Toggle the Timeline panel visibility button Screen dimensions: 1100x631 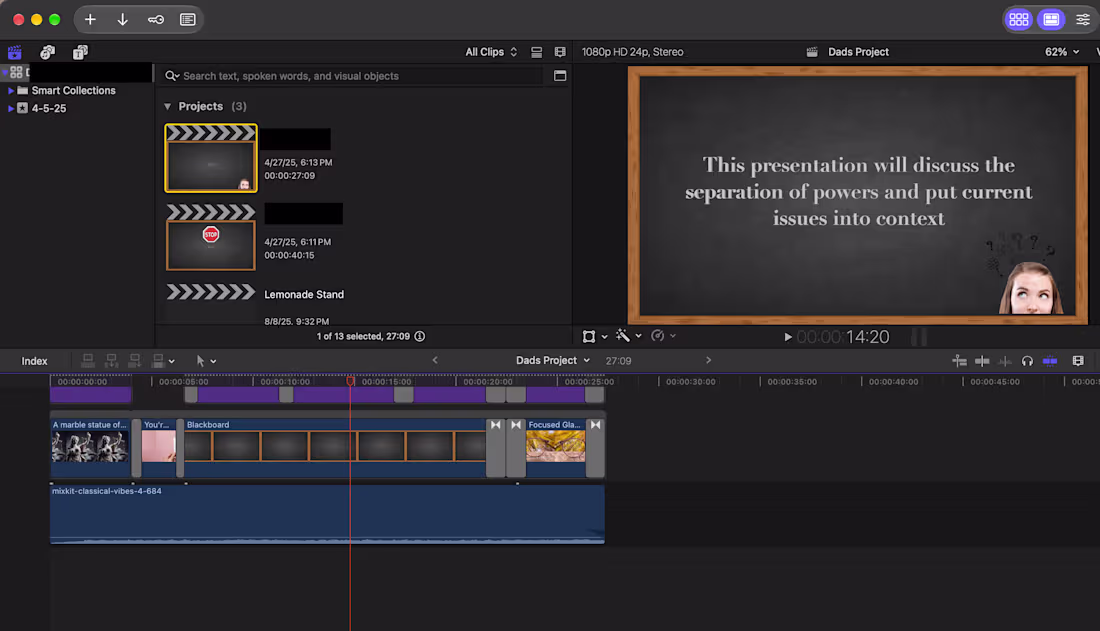[1051, 20]
